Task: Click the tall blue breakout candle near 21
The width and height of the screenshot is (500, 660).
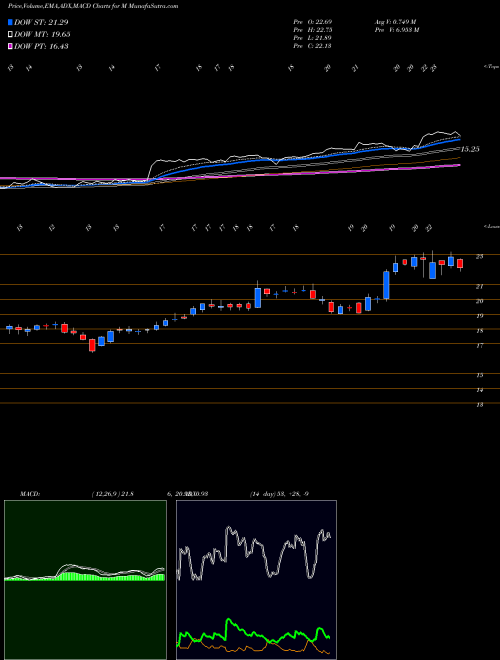Action: point(386,285)
